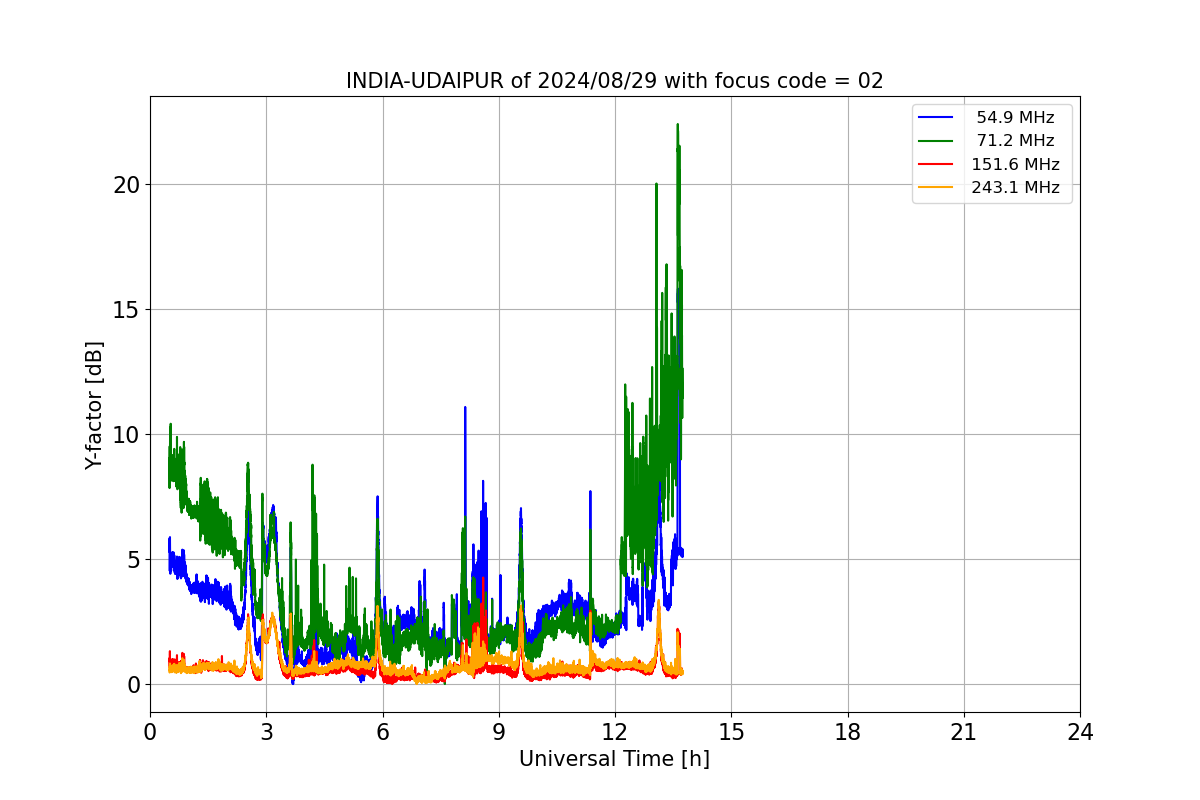Click the Universal Time [h] axis label
This screenshot has height=800, width=1200.
click(x=614, y=760)
